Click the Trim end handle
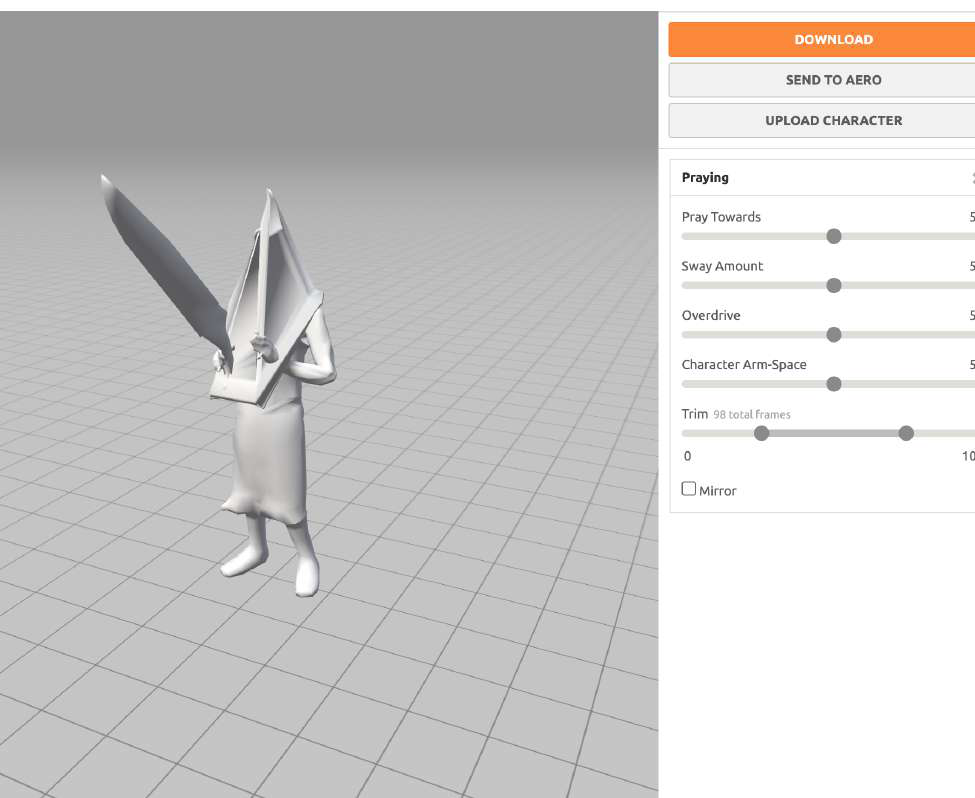 tap(906, 434)
